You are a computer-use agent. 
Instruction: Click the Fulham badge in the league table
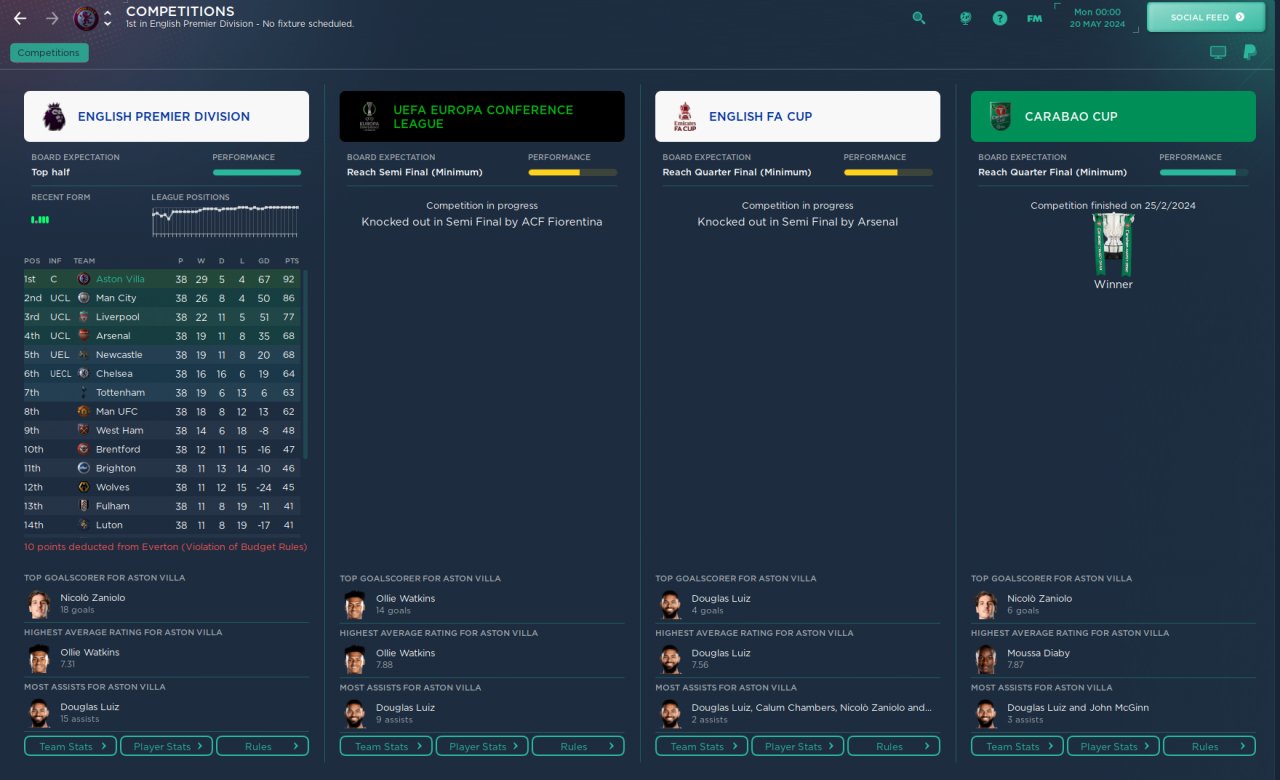point(84,506)
